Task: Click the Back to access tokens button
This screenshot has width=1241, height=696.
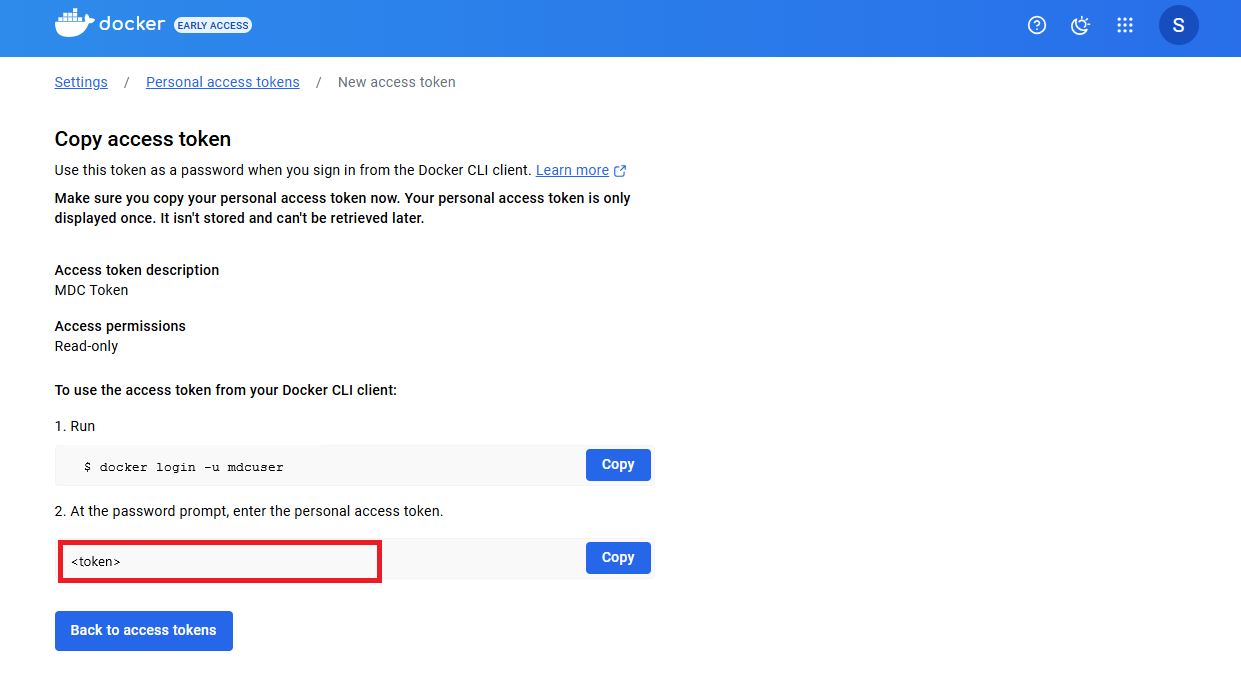Action: tap(143, 631)
